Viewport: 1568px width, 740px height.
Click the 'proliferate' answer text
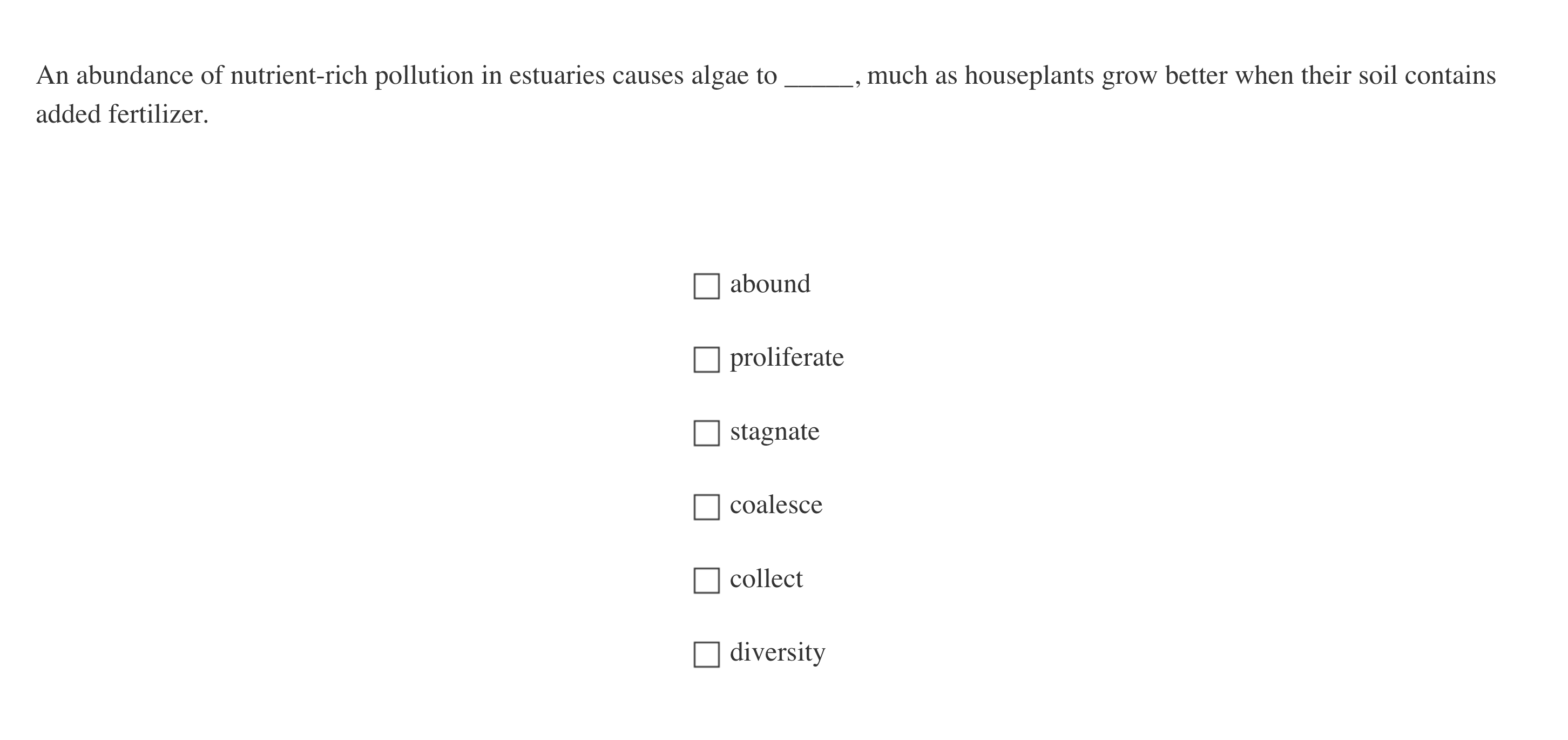pyautogui.click(x=787, y=358)
